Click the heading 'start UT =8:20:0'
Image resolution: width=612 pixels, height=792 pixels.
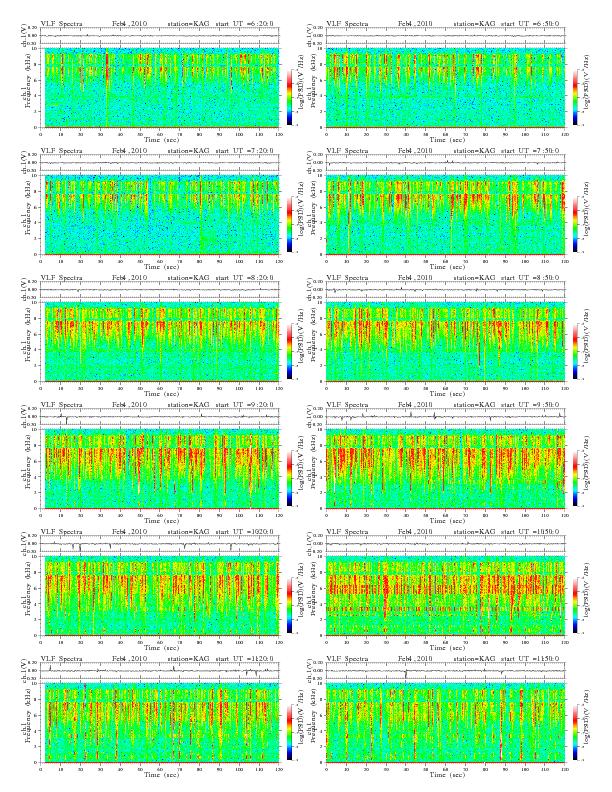pos(245,278)
